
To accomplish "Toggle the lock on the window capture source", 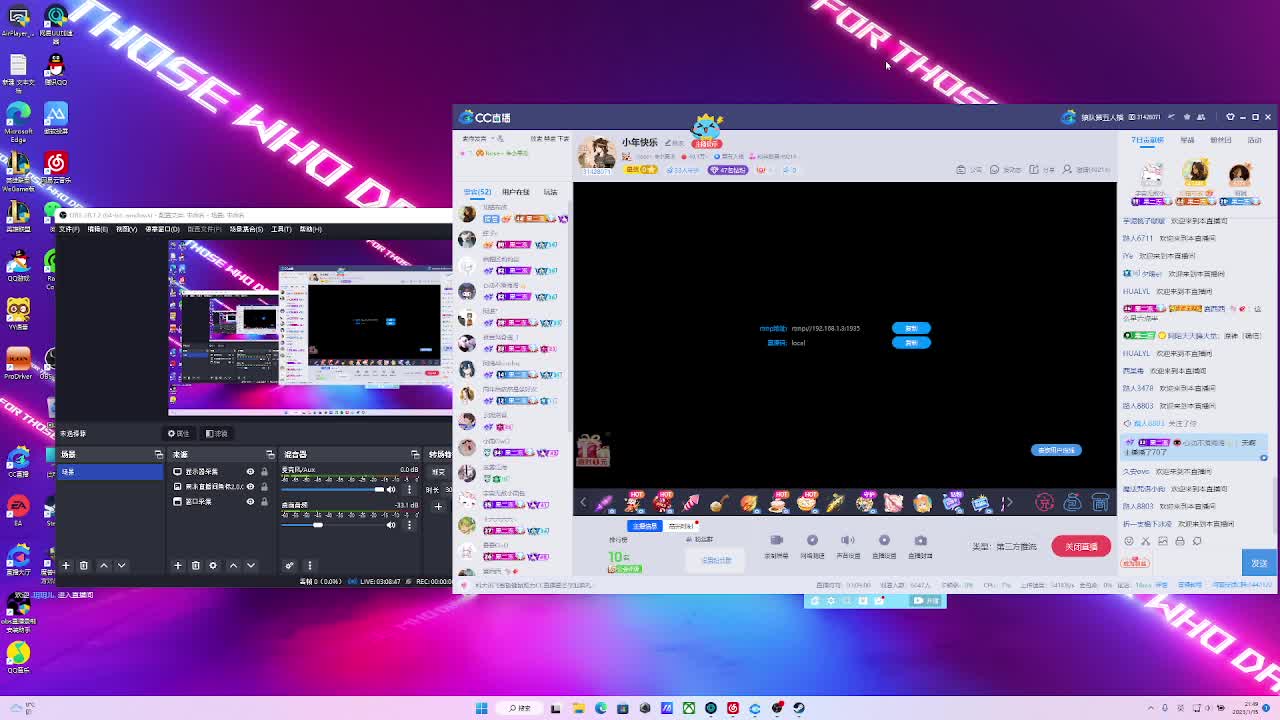I will pos(264,501).
